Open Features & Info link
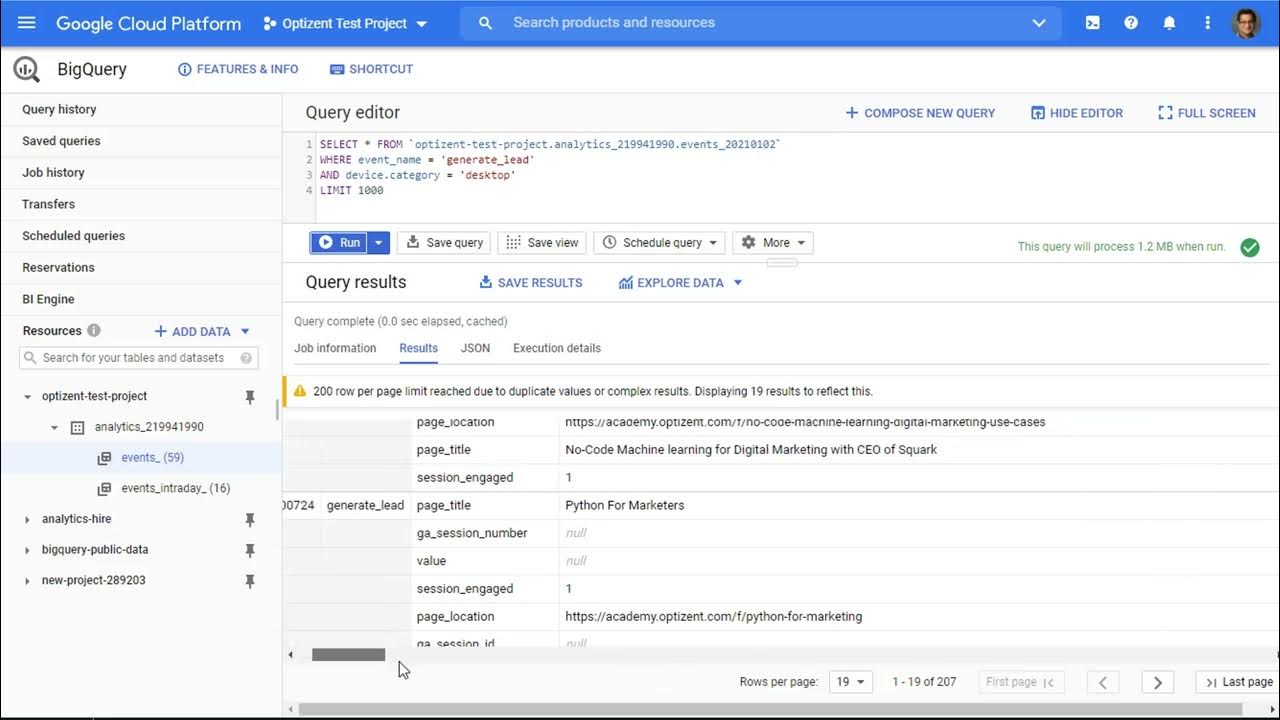Screen dimensions: 1280x720 pyautogui.click(x=238, y=69)
